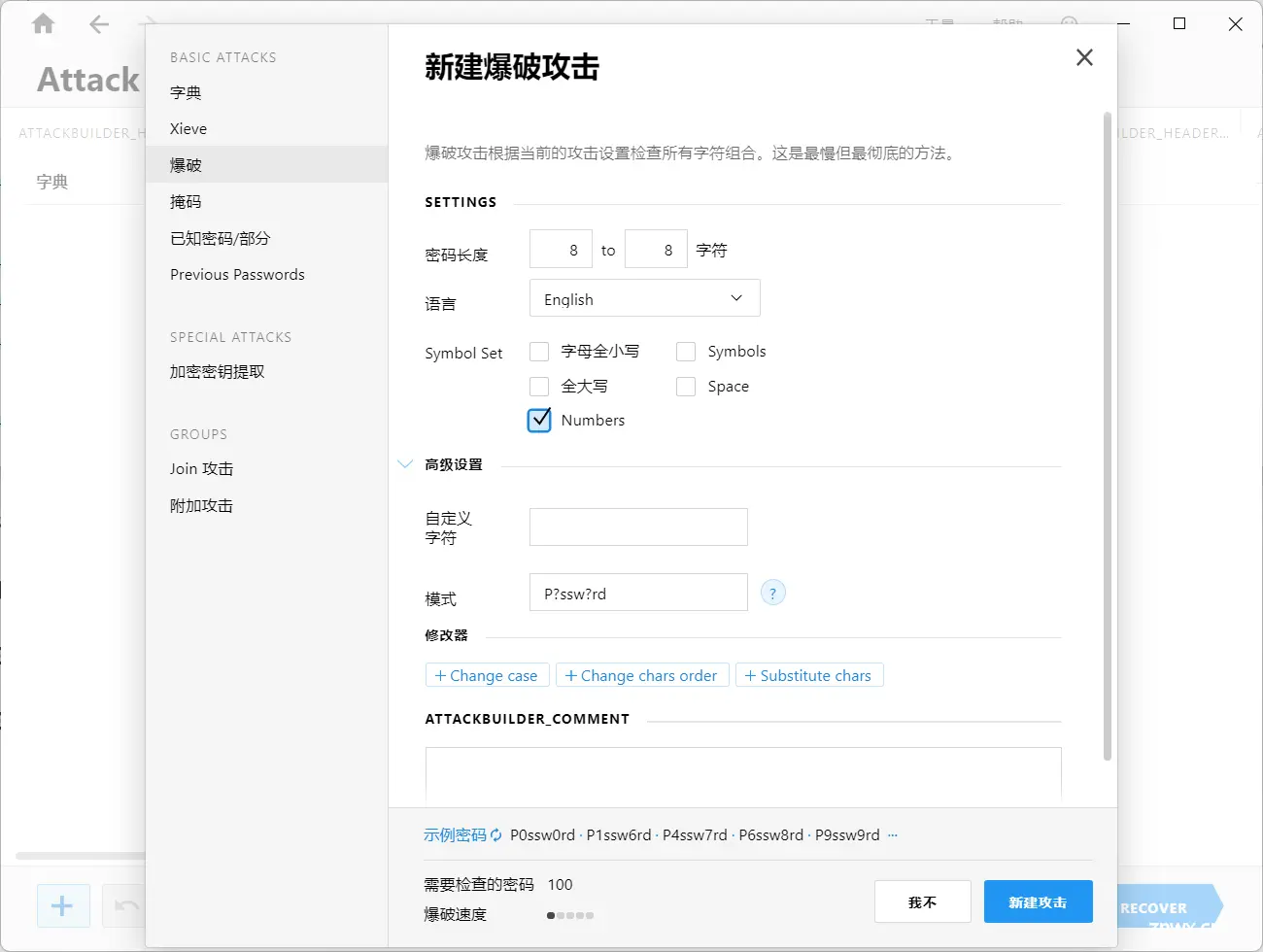Select Xieve attack type
The image size is (1263, 952).
[x=266, y=128]
